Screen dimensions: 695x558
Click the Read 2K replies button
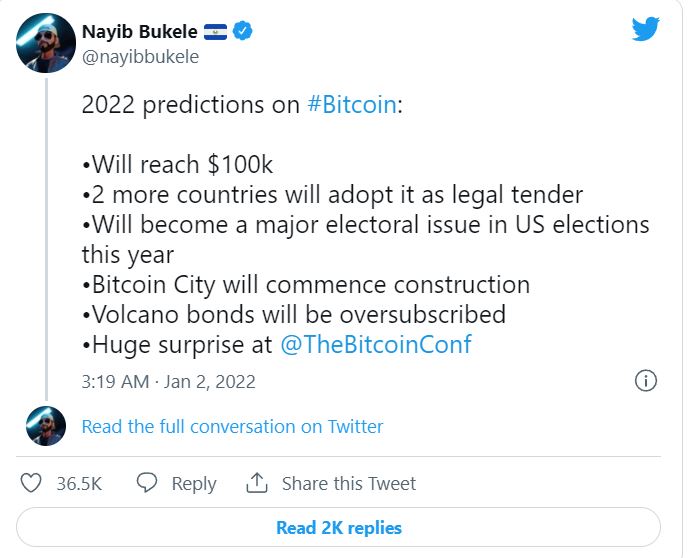pyautogui.click(x=339, y=527)
